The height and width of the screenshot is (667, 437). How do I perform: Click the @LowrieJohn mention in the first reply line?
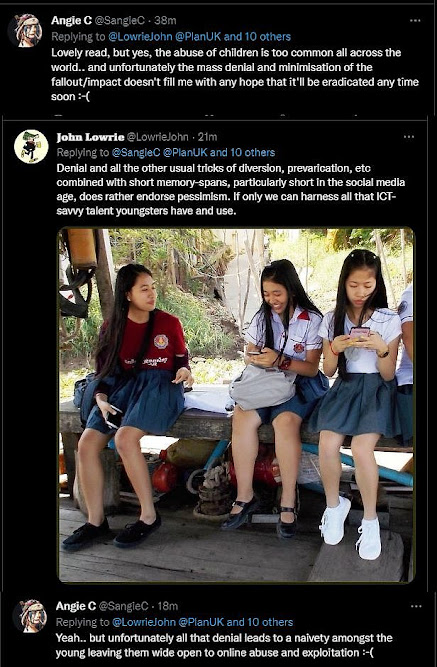tap(140, 37)
